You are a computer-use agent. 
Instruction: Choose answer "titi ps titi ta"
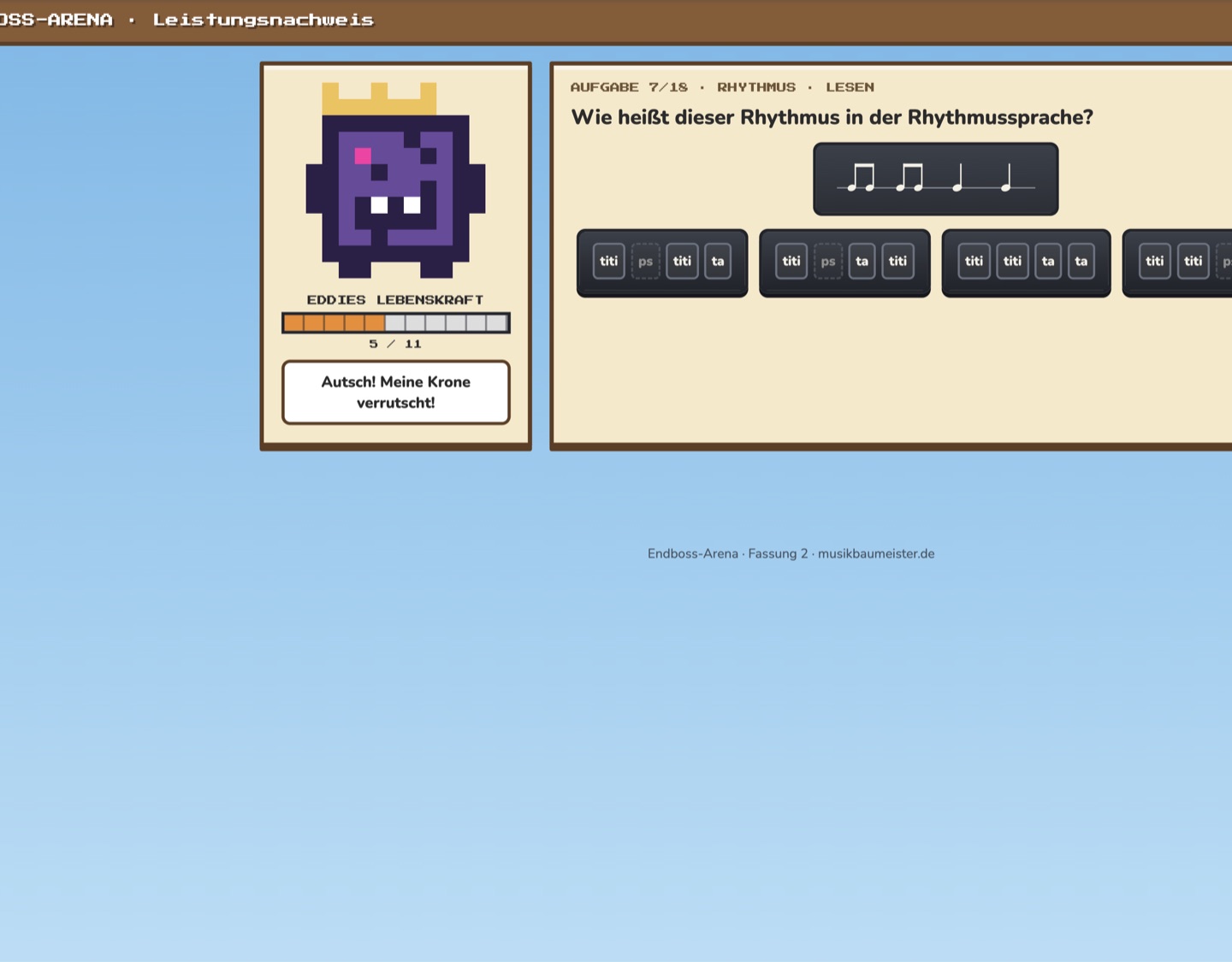coord(662,263)
